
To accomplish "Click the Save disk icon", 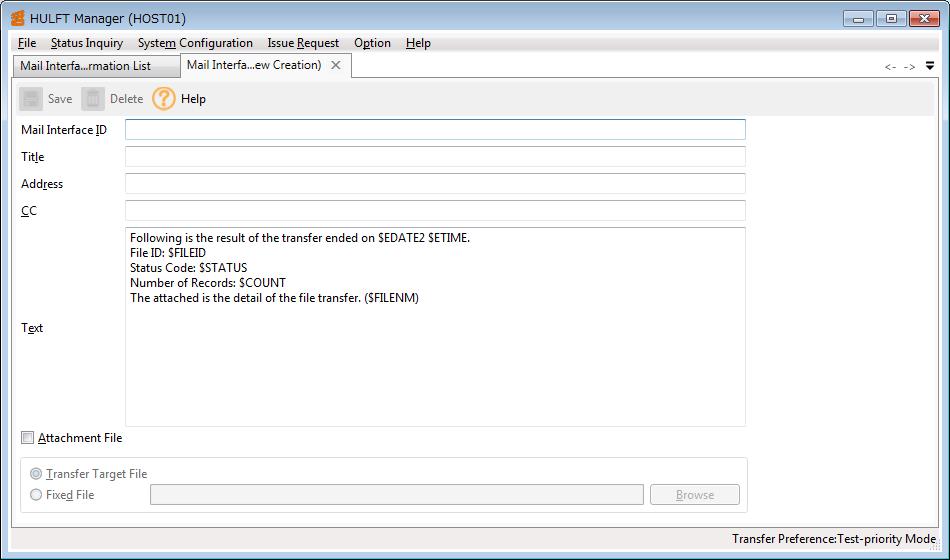I will 31,99.
